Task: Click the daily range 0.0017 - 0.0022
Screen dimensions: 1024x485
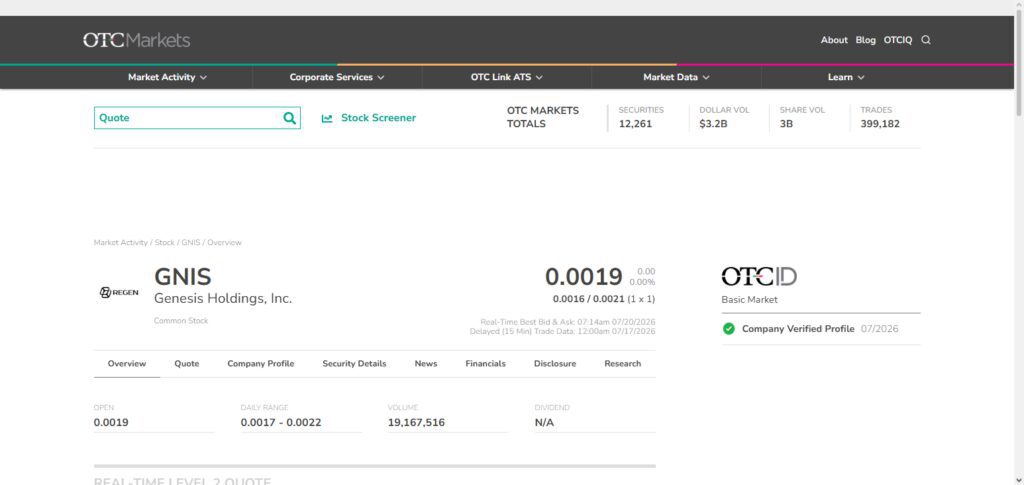Action: click(281, 422)
